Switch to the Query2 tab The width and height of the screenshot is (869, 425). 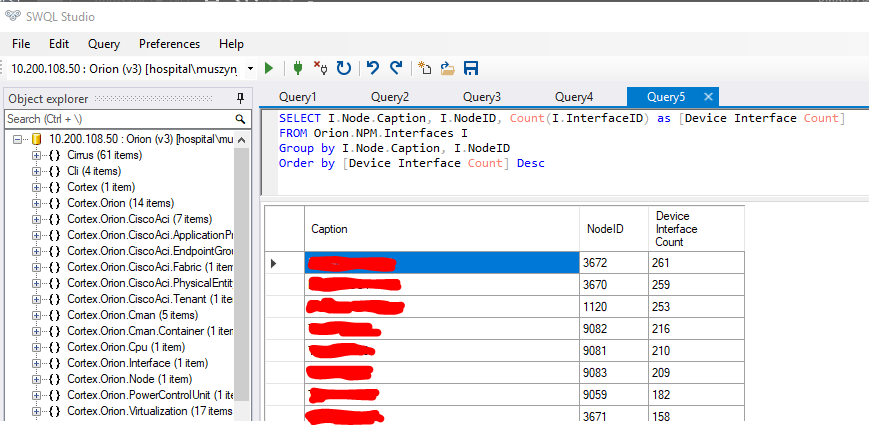coord(390,97)
